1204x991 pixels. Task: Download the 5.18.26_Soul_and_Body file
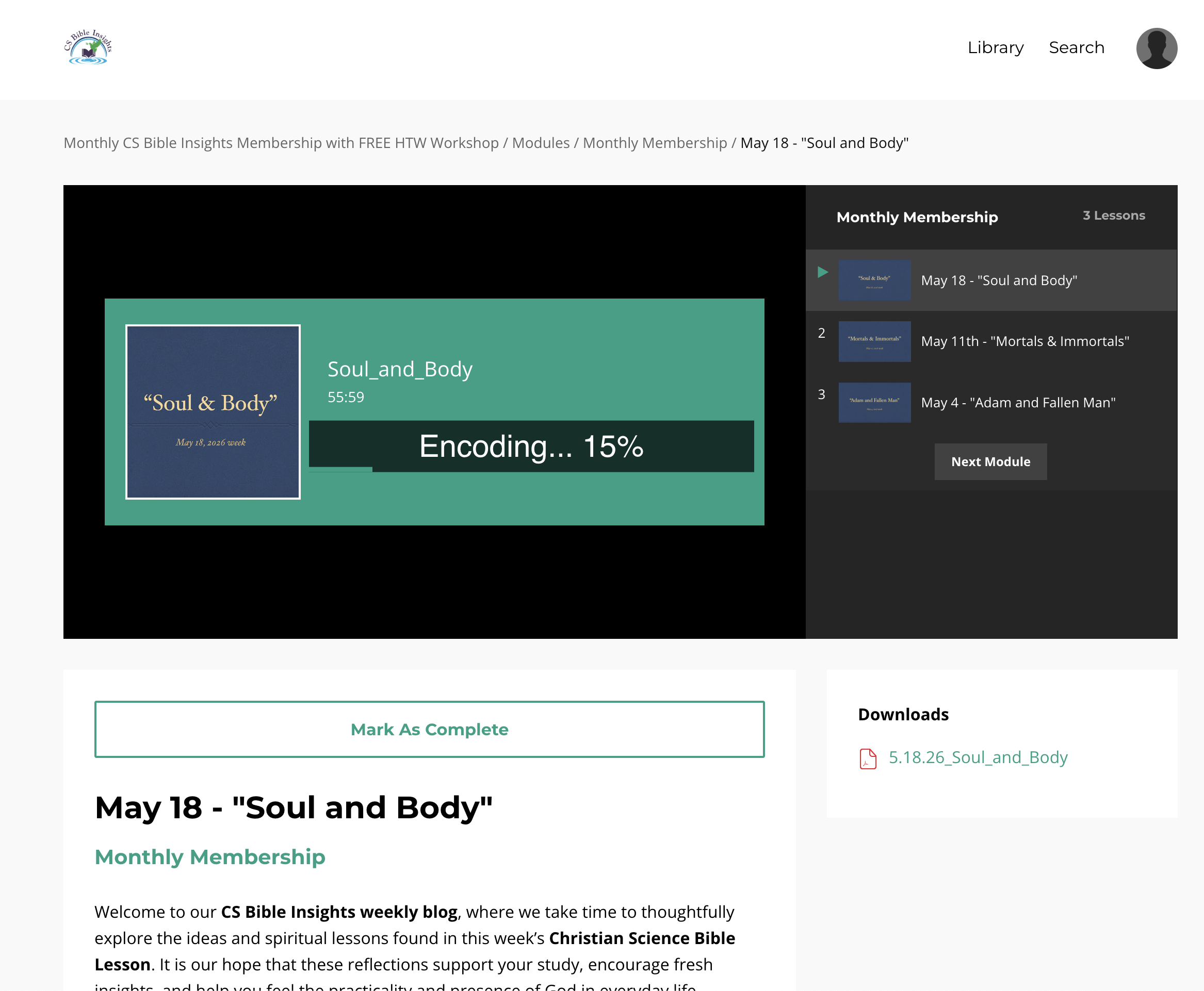pos(978,757)
